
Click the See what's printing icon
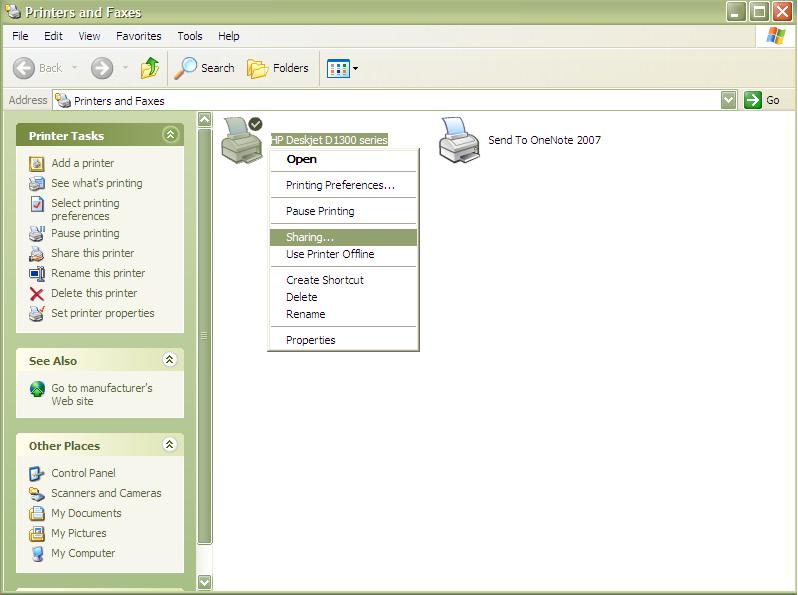point(37,183)
